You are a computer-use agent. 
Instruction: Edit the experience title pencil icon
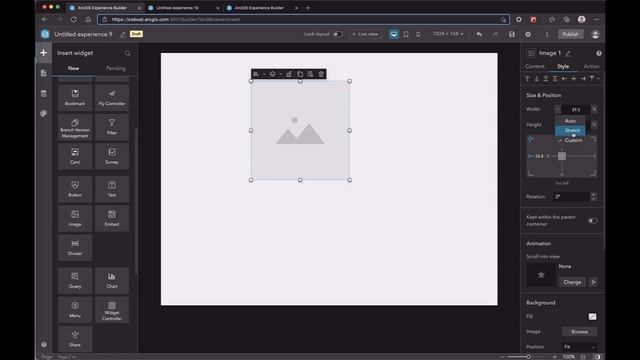click(x=123, y=35)
